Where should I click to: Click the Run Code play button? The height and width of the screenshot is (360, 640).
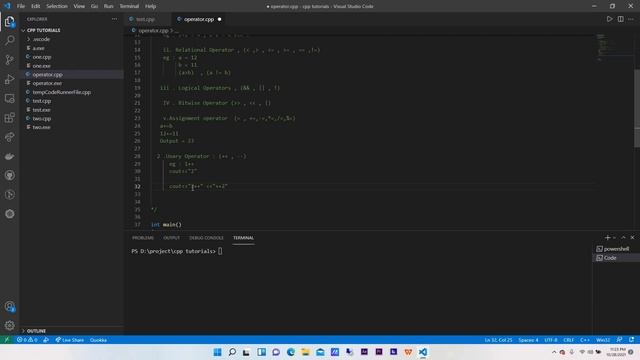(609, 19)
